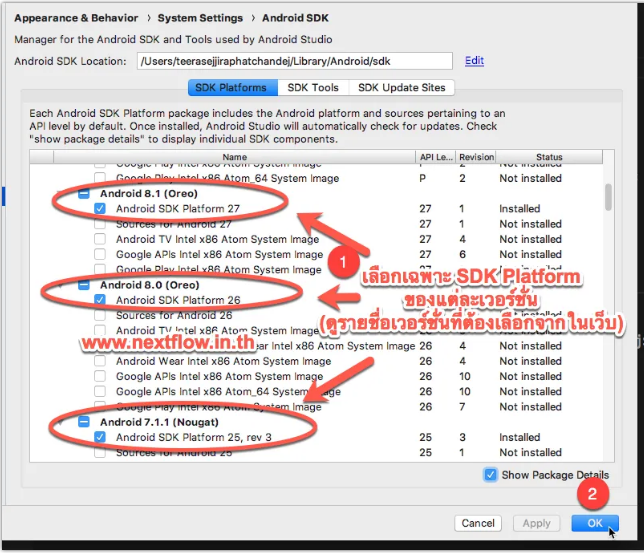The height and width of the screenshot is (553, 644).
Task: Click the Edit link for SDK location
Action: tap(474, 61)
